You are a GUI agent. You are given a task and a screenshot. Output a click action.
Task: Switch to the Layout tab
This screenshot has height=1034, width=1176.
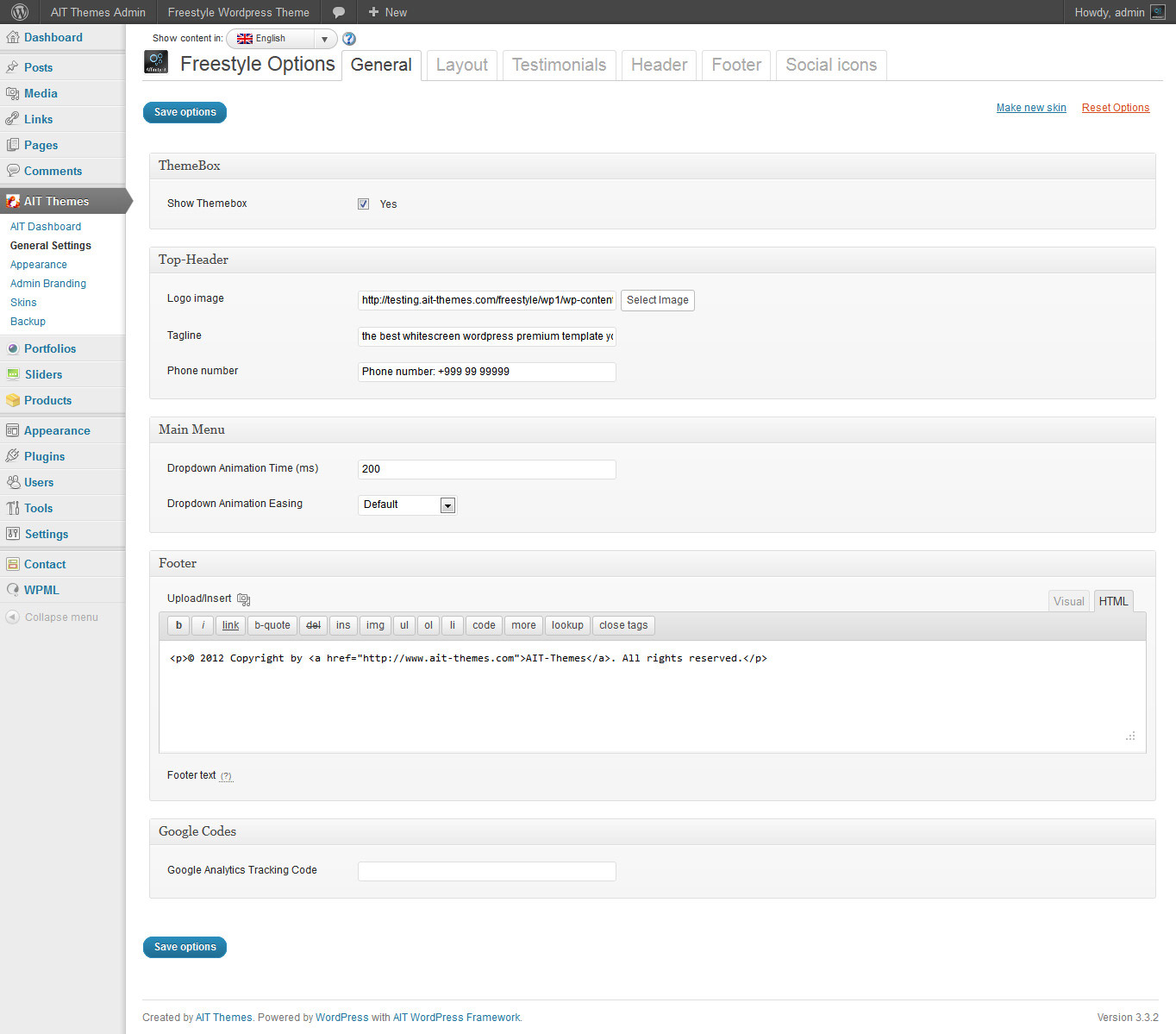tap(461, 66)
